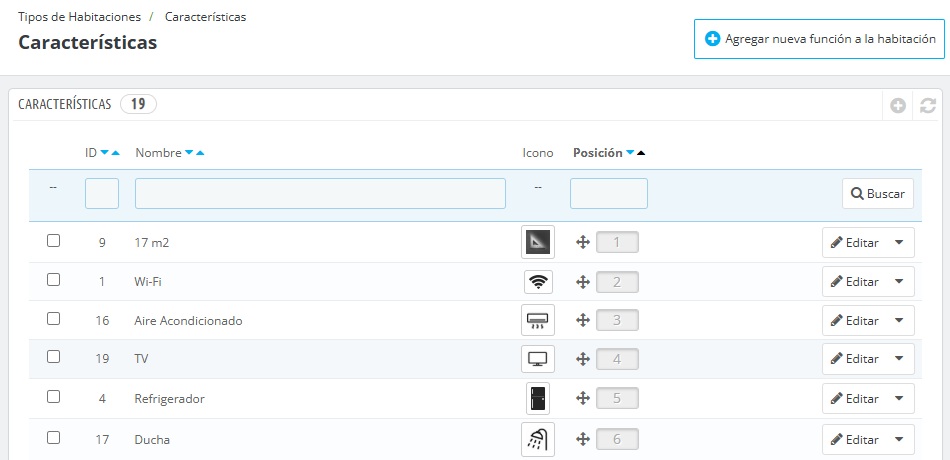Click the refresh list icon
Screen dimensions: 950x460
(928, 105)
